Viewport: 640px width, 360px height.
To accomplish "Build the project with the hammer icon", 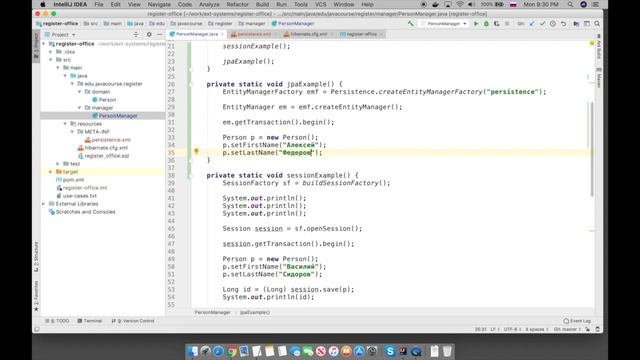I will pyautogui.click(x=410, y=24).
